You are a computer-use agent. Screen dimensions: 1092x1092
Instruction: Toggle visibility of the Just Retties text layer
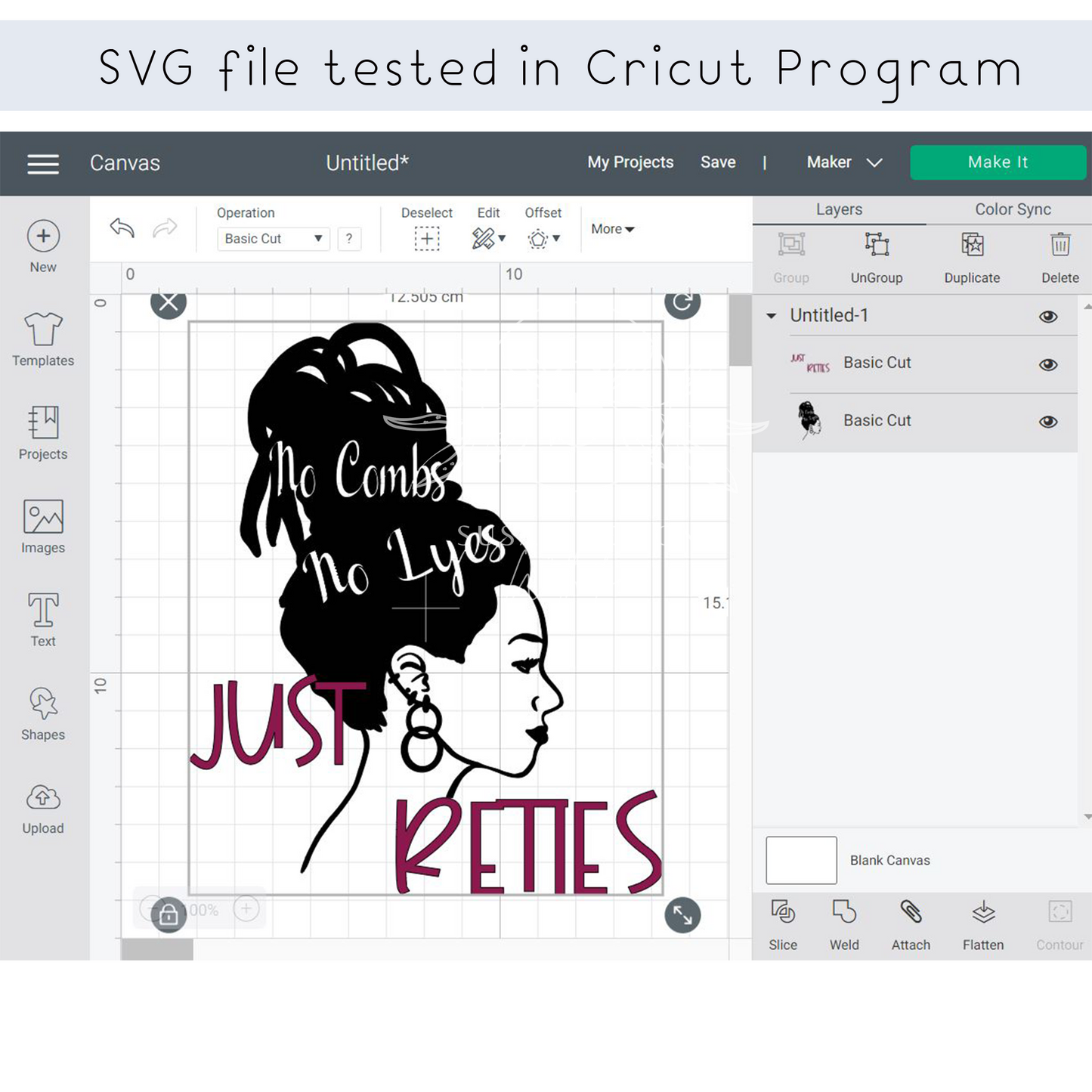[x=1048, y=365]
